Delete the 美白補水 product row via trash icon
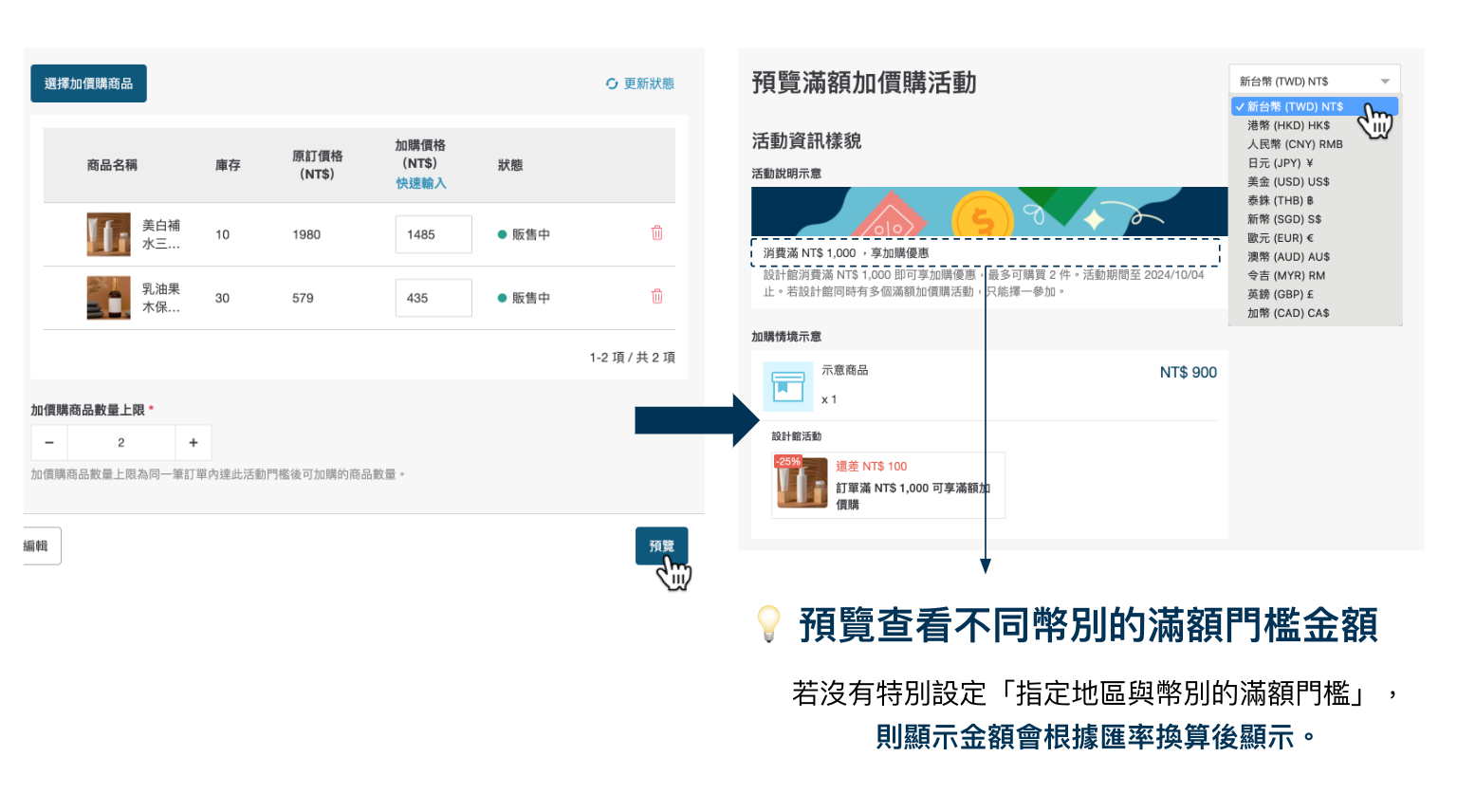Screen dimensions: 1457x812 pos(656,233)
